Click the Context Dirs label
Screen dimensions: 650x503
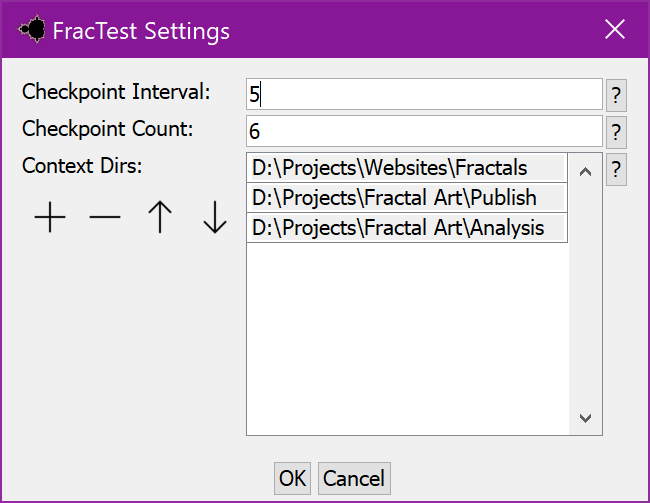[x=82, y=166]
